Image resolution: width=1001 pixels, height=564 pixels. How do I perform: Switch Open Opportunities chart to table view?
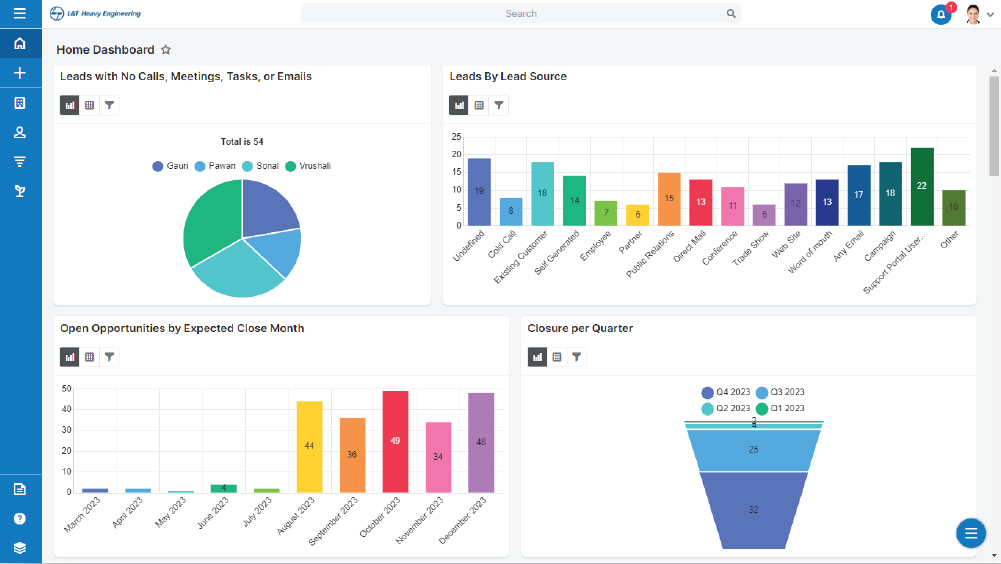click(x=89, y=357)
